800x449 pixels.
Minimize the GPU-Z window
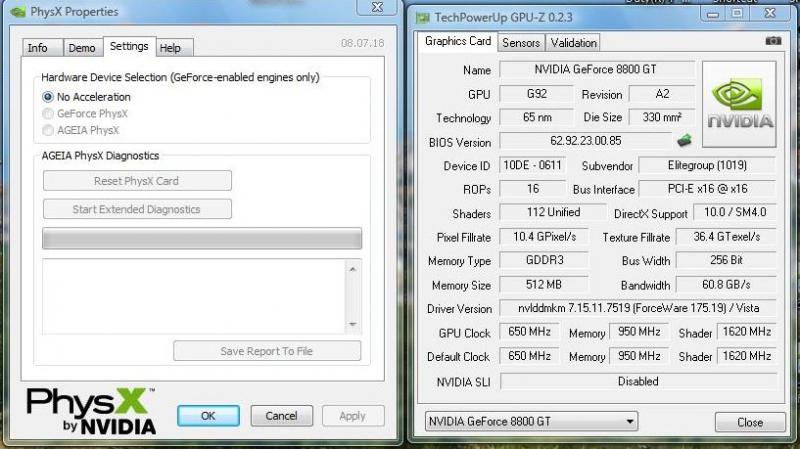[x=713, y=14]
